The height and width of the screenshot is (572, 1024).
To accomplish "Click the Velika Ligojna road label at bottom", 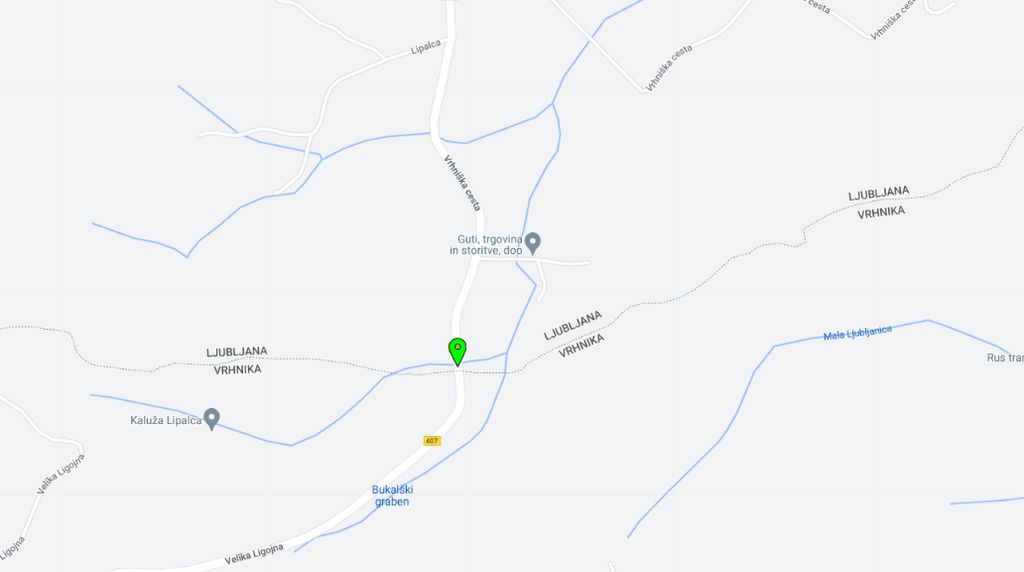I will pos(254,554).
